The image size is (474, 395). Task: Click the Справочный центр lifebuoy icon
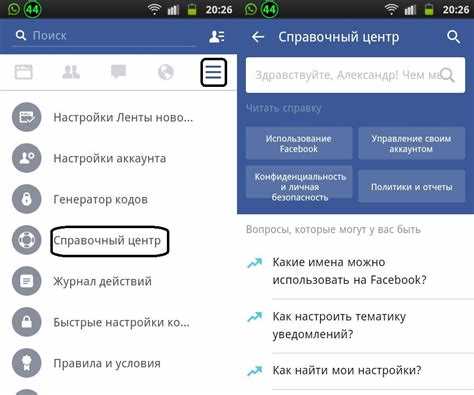[27, 240]
